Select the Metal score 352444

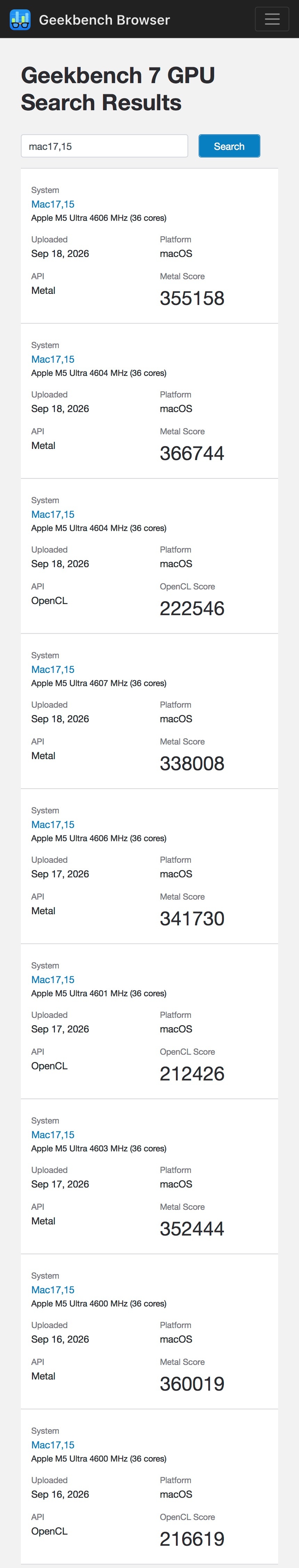click(192, 1228)
